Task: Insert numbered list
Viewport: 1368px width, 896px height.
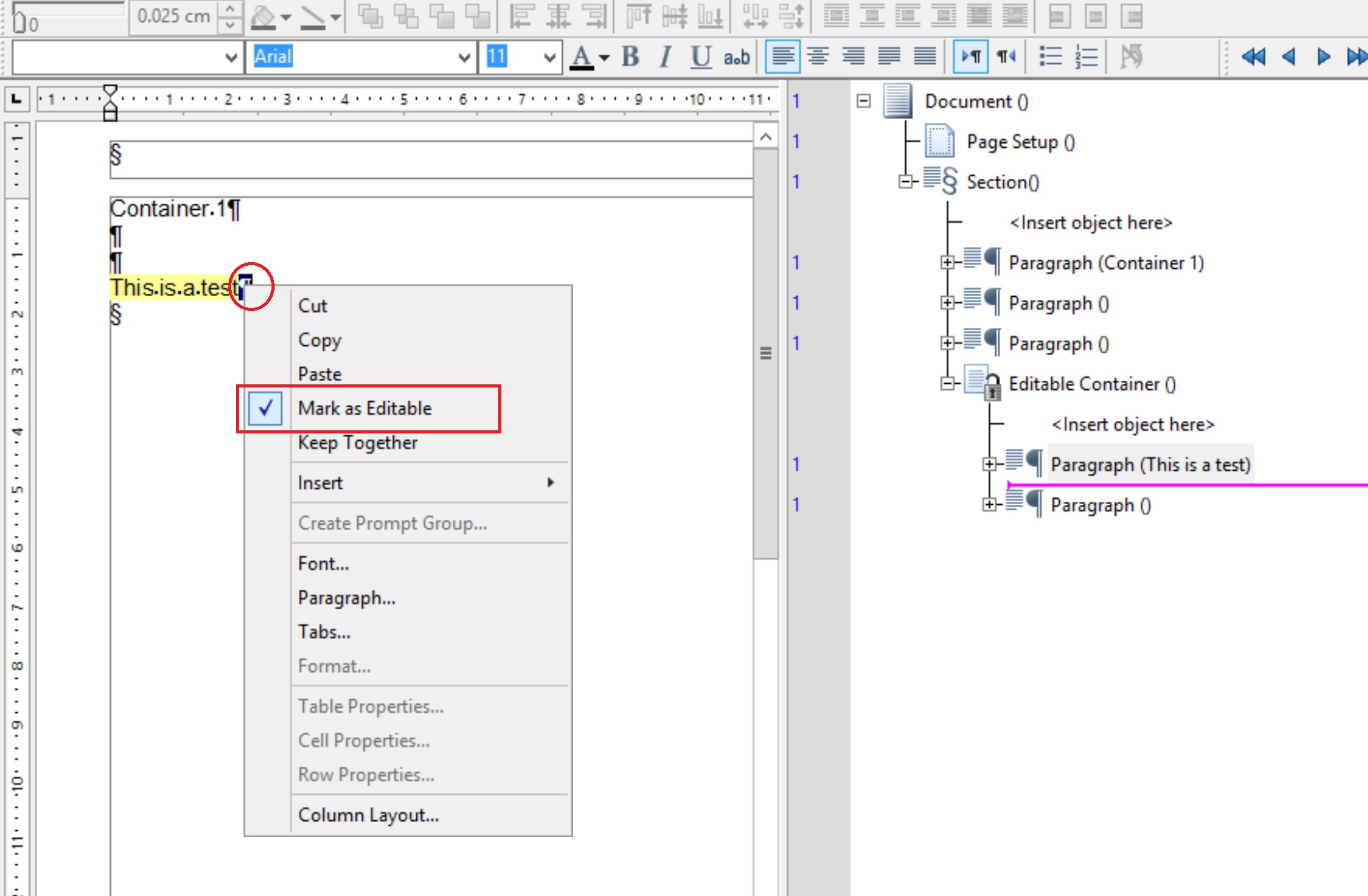Action: click(1087, 57)
